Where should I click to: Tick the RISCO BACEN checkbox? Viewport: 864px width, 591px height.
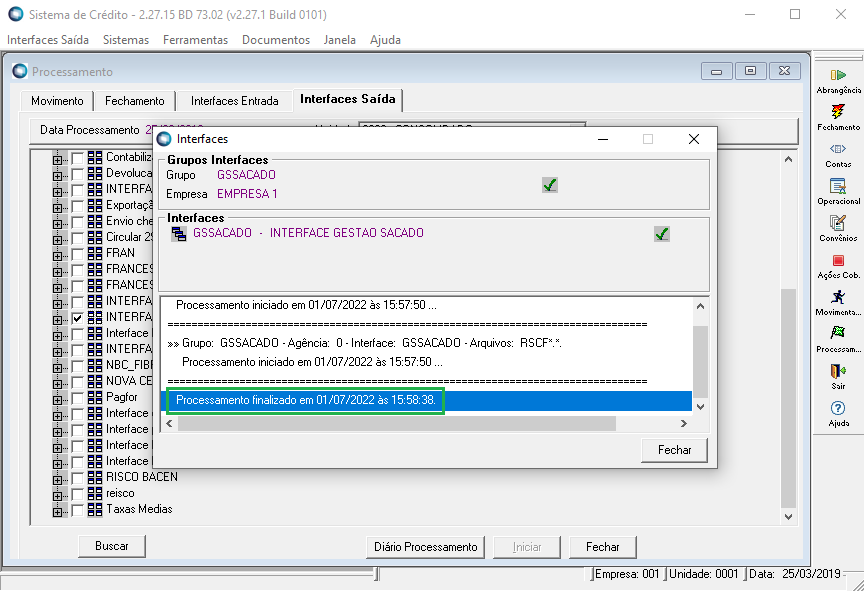click(x=77, y=479)
